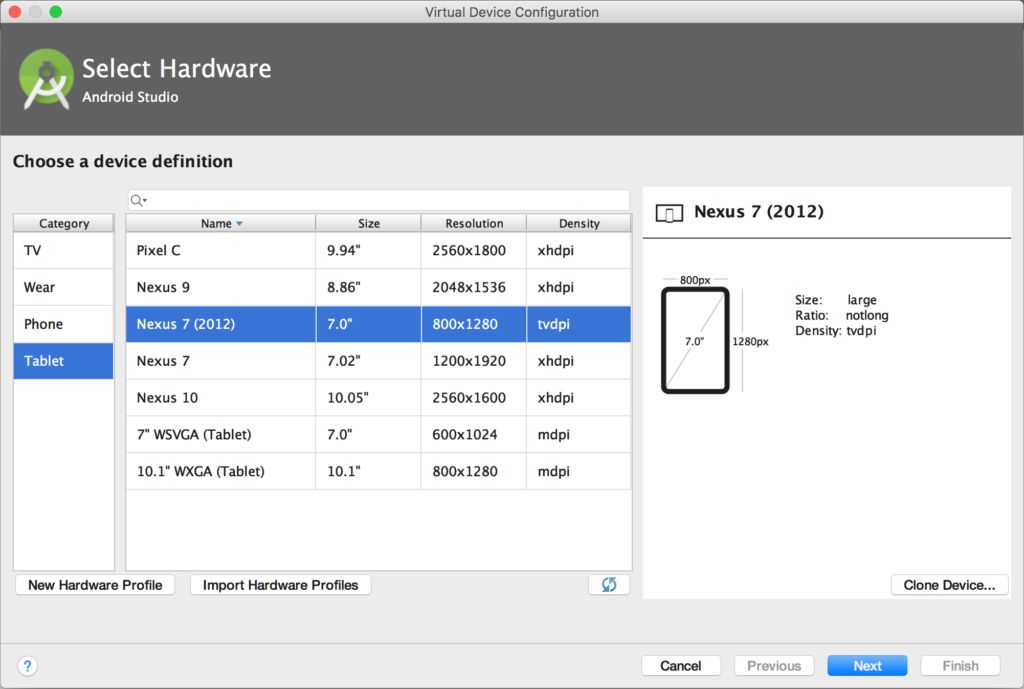The width and height of the screenshot is (1024, 689).
Task: Proceed with the Next button
Action: coord(867,665)
